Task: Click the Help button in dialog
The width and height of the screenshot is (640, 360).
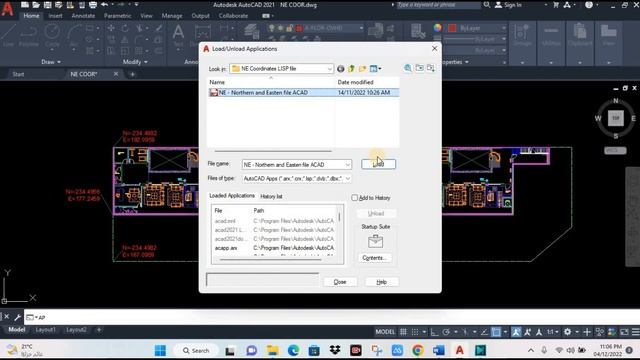Action: [382, 282]
